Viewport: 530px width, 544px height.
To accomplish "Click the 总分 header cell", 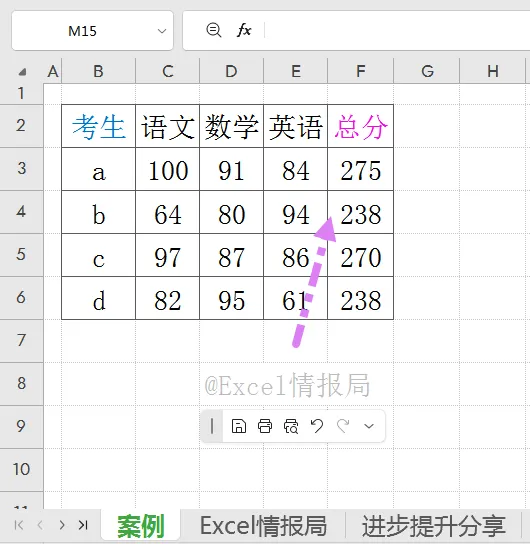I will [361, 126].
